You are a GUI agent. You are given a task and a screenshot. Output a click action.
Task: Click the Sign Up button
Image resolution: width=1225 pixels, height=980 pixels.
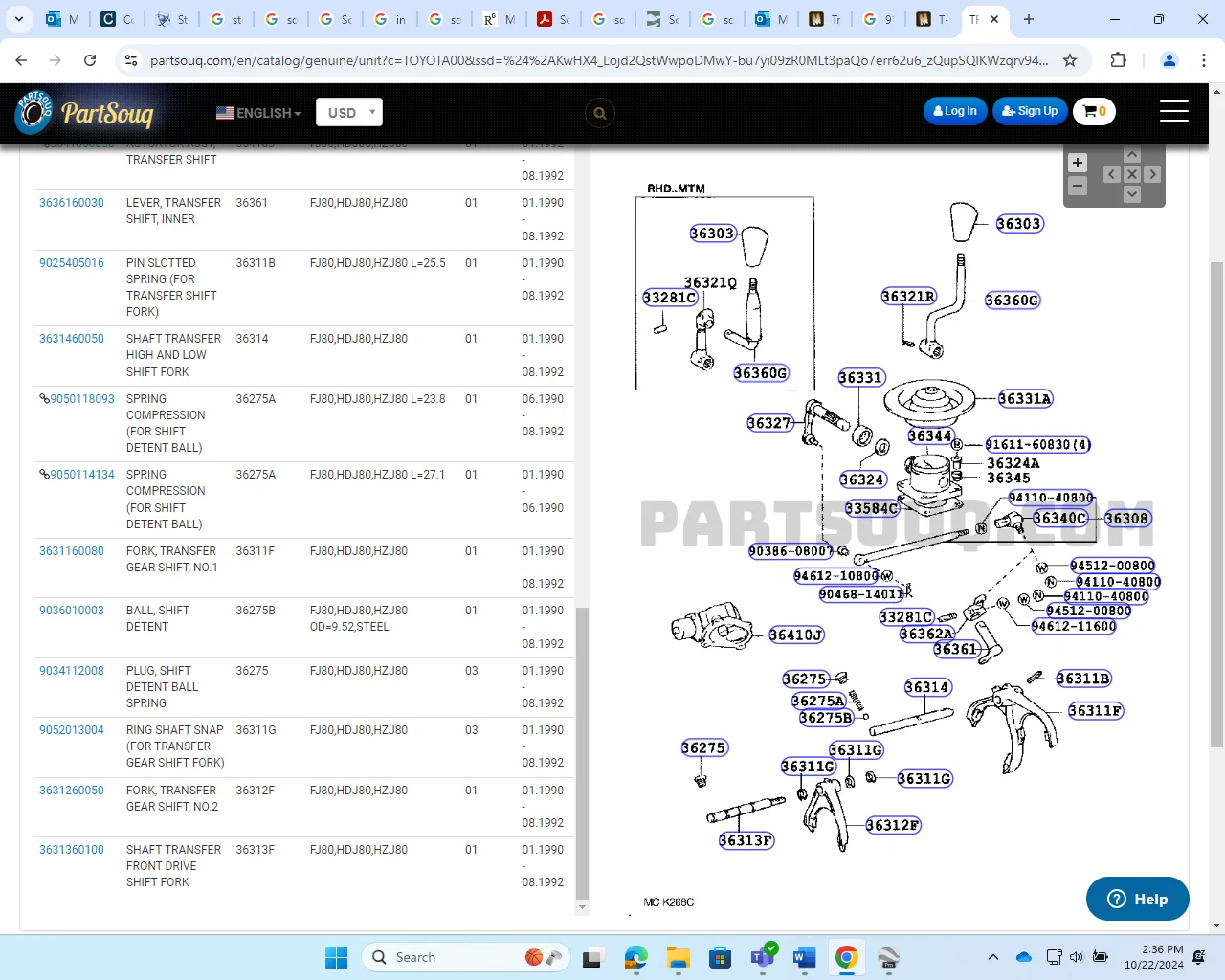point(1030,111)
